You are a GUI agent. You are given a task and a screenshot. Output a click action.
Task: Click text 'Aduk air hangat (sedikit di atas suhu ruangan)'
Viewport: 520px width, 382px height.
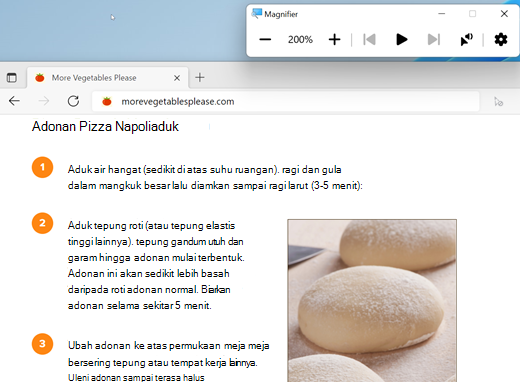173,170
